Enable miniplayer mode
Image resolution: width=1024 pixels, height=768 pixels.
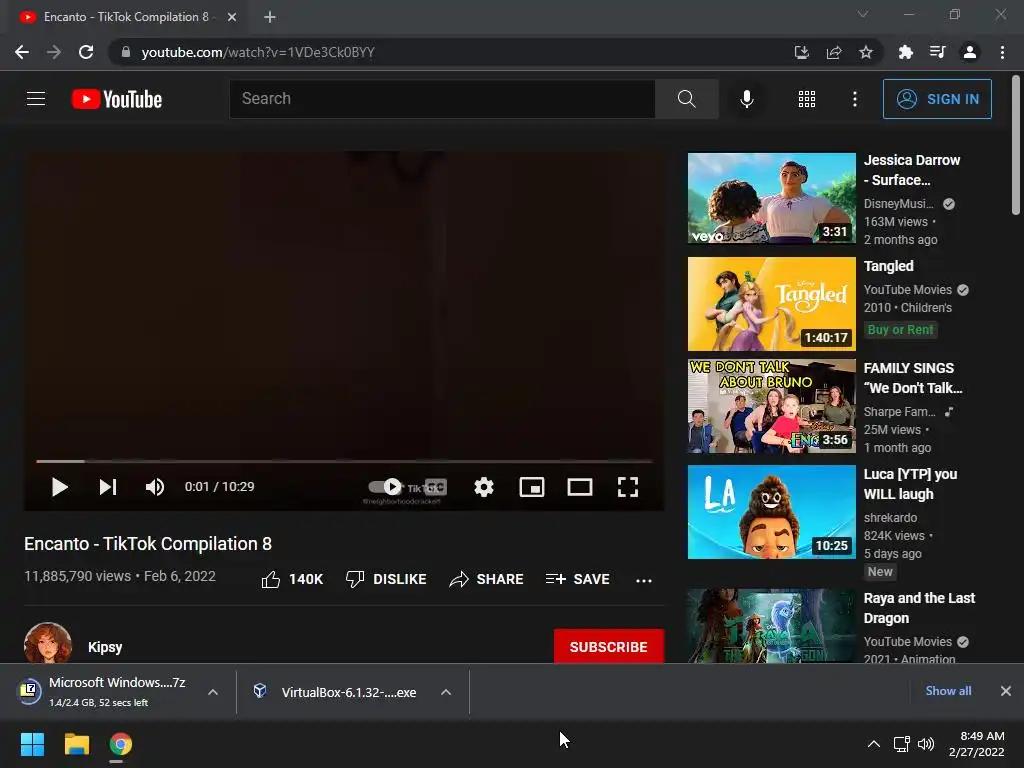click(532, 487)
